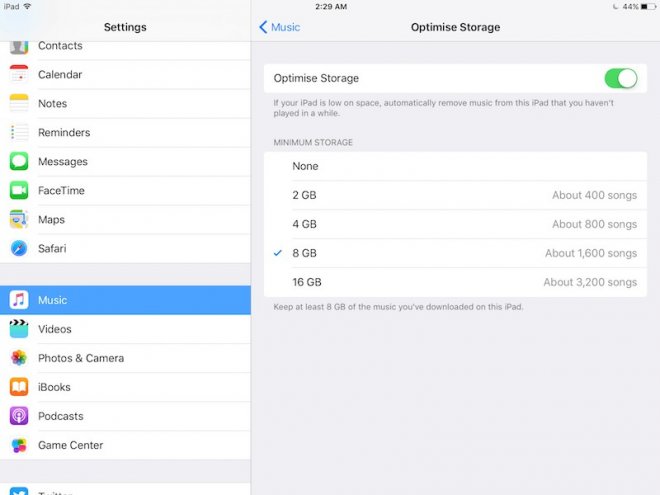Tap the Notes app icon
This screenshot has height=495, width=660.
[19, 104]
